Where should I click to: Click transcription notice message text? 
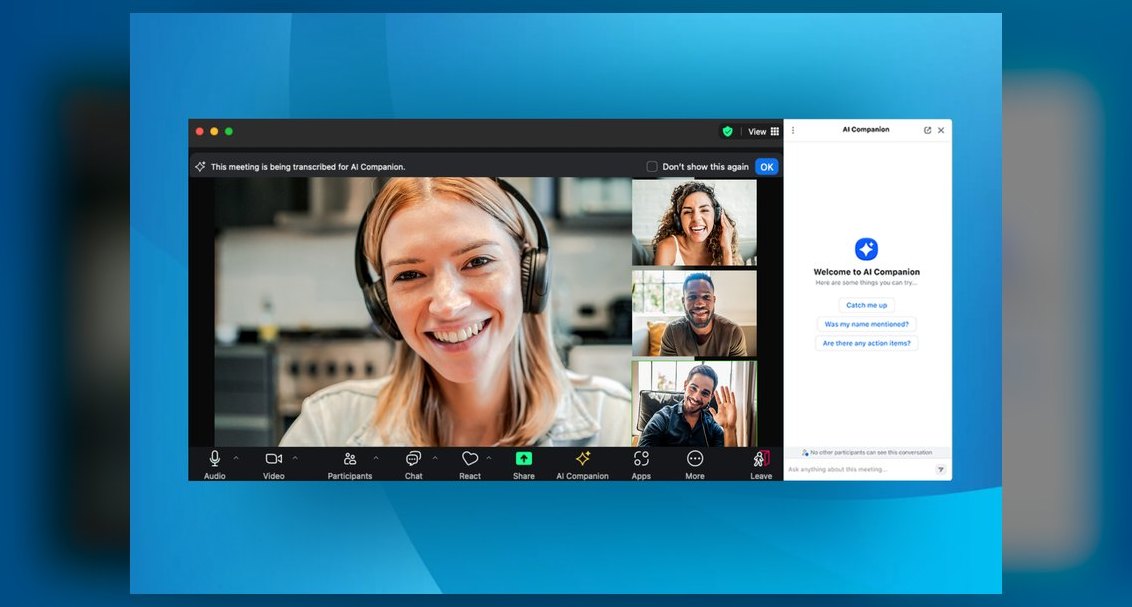point(308,167)
